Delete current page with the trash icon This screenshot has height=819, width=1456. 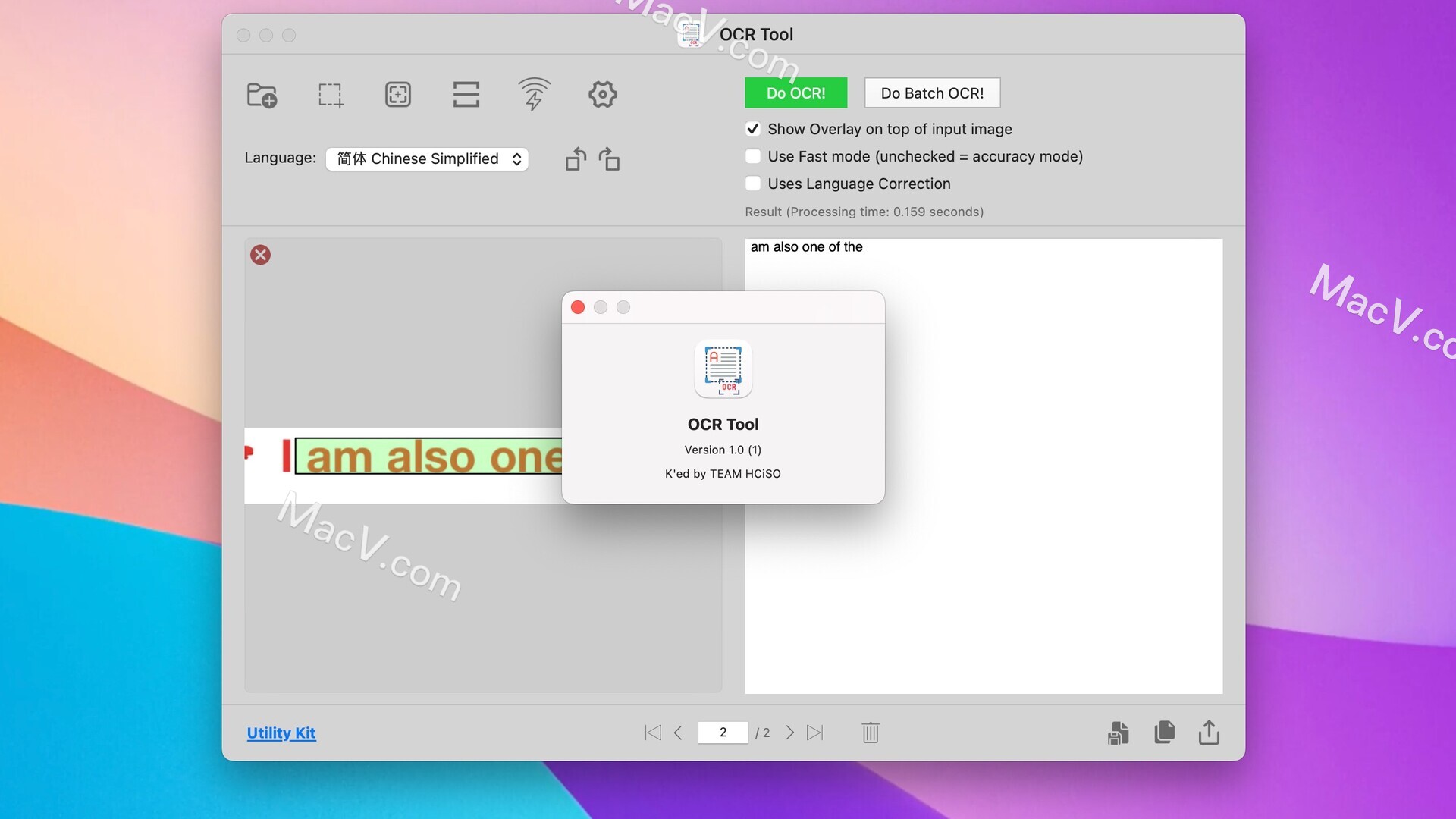tap(870, 733)
